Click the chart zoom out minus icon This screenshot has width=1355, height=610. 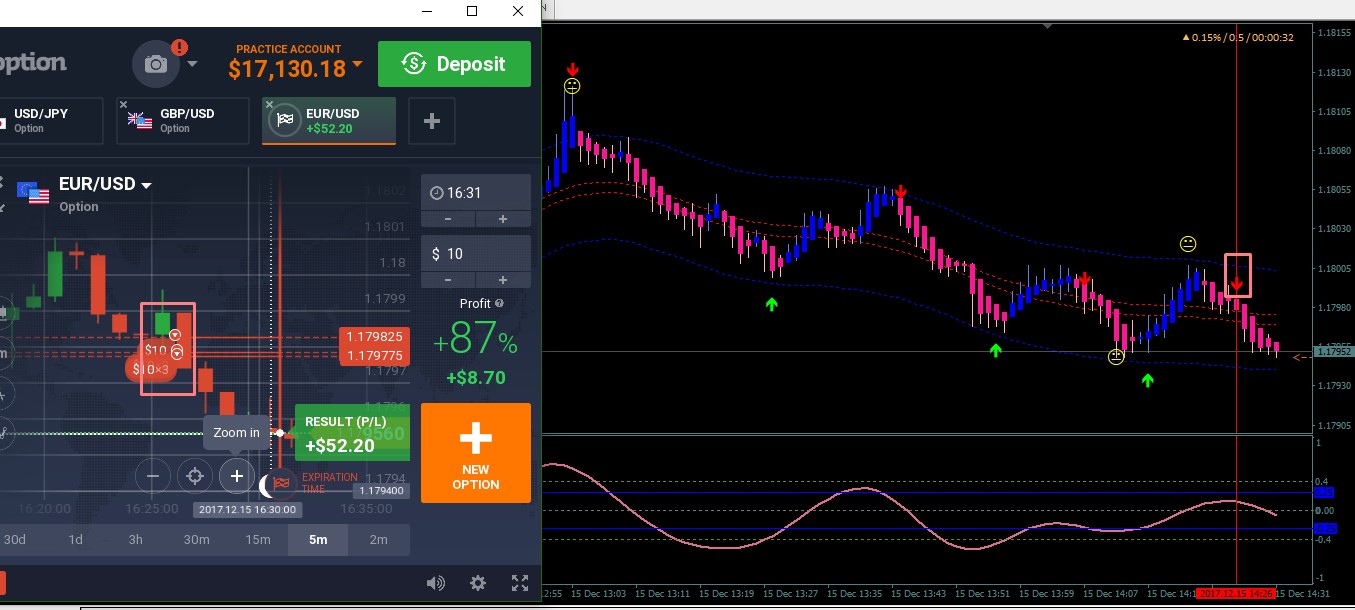point(153,476)
